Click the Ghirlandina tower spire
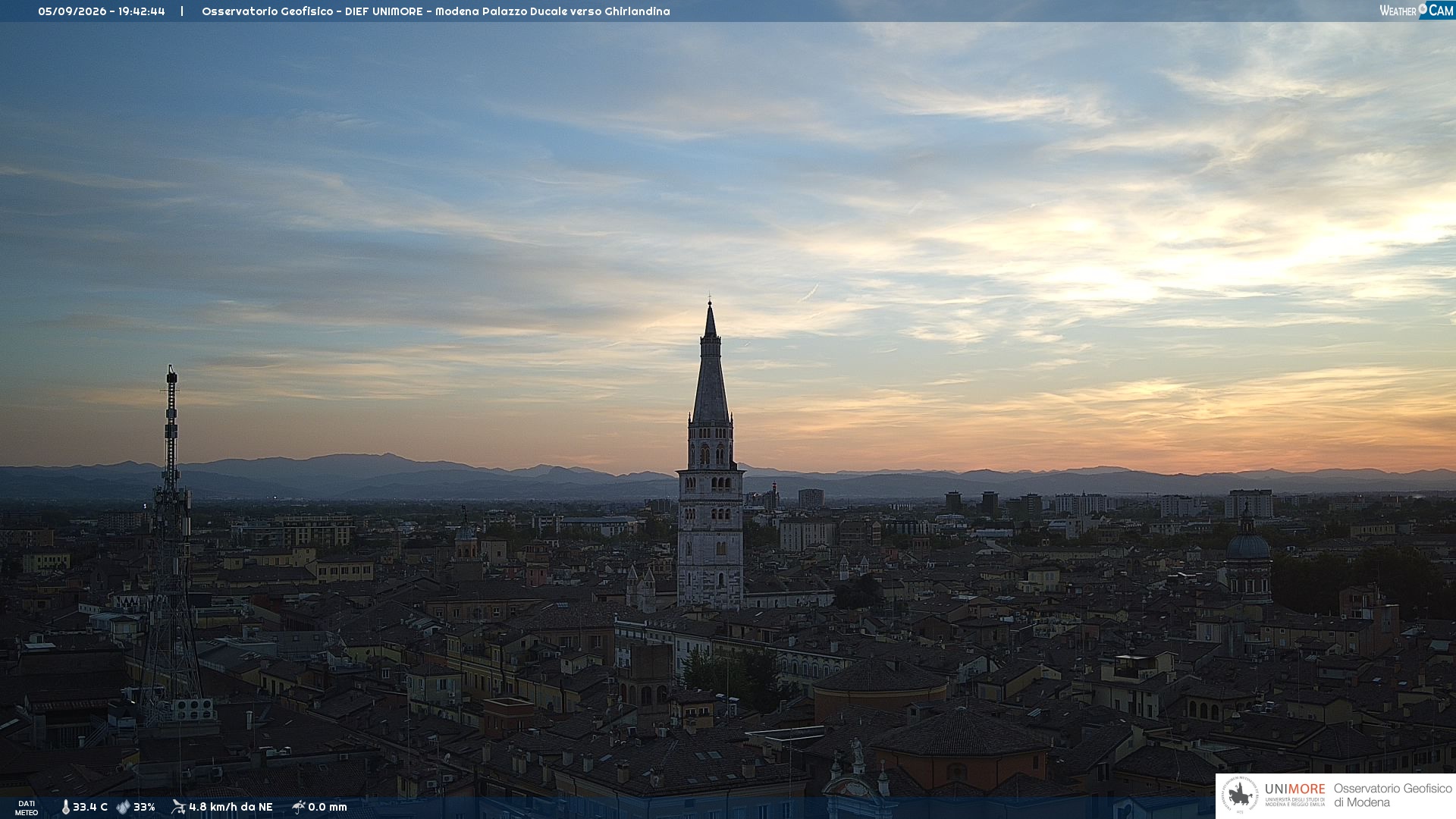The image size is (1456, 819). click(x=711, y=362)
